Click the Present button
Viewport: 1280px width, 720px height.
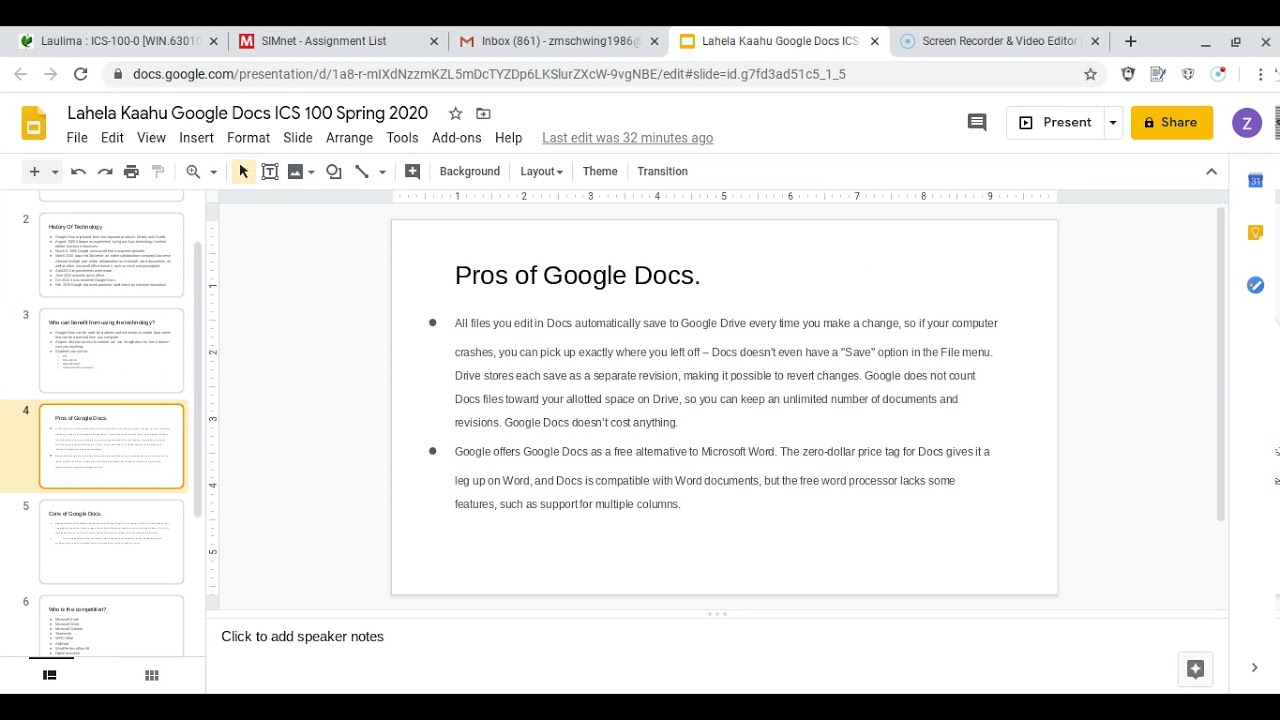[1055, 122]
